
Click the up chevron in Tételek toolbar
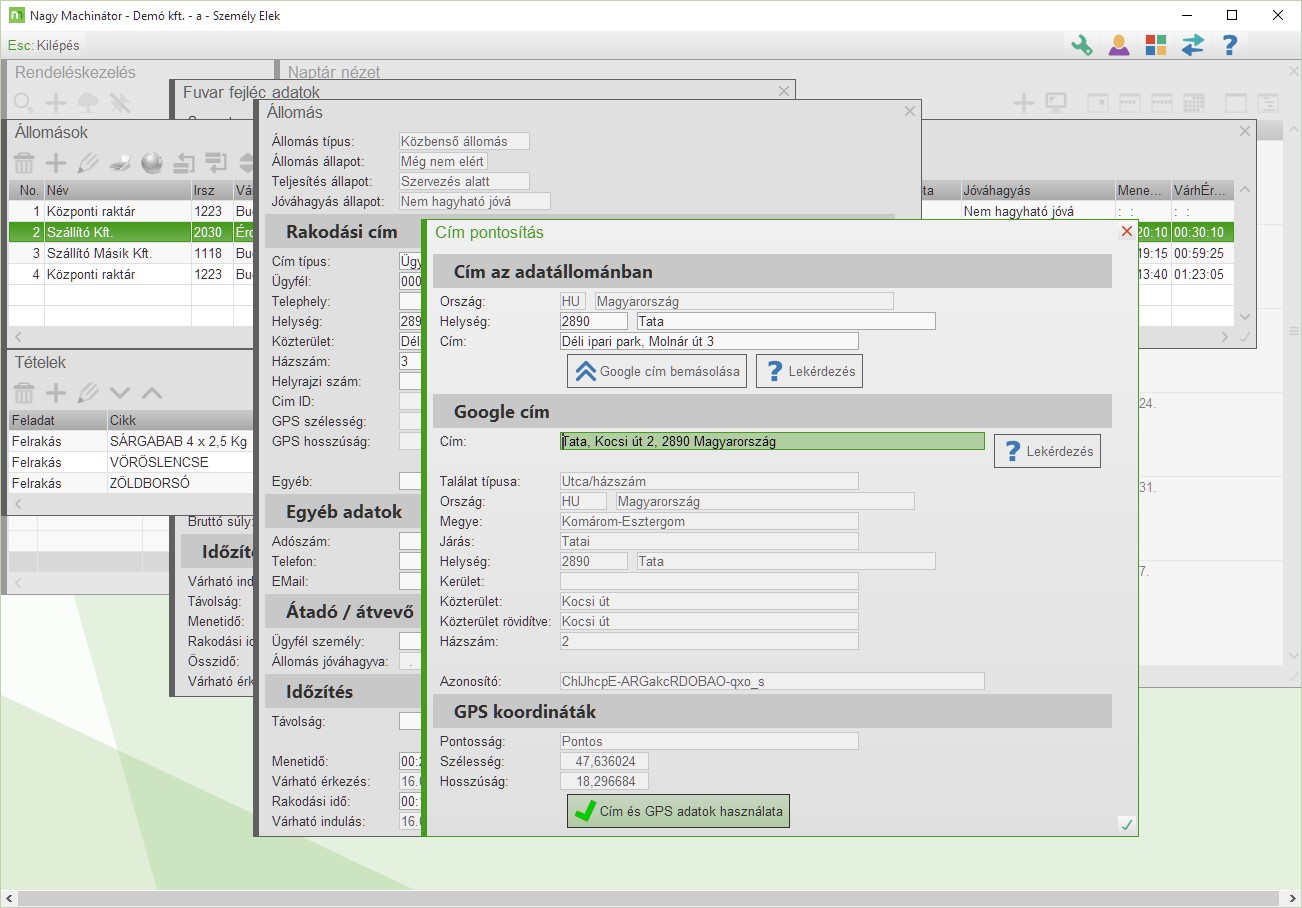tap(152, 393)
